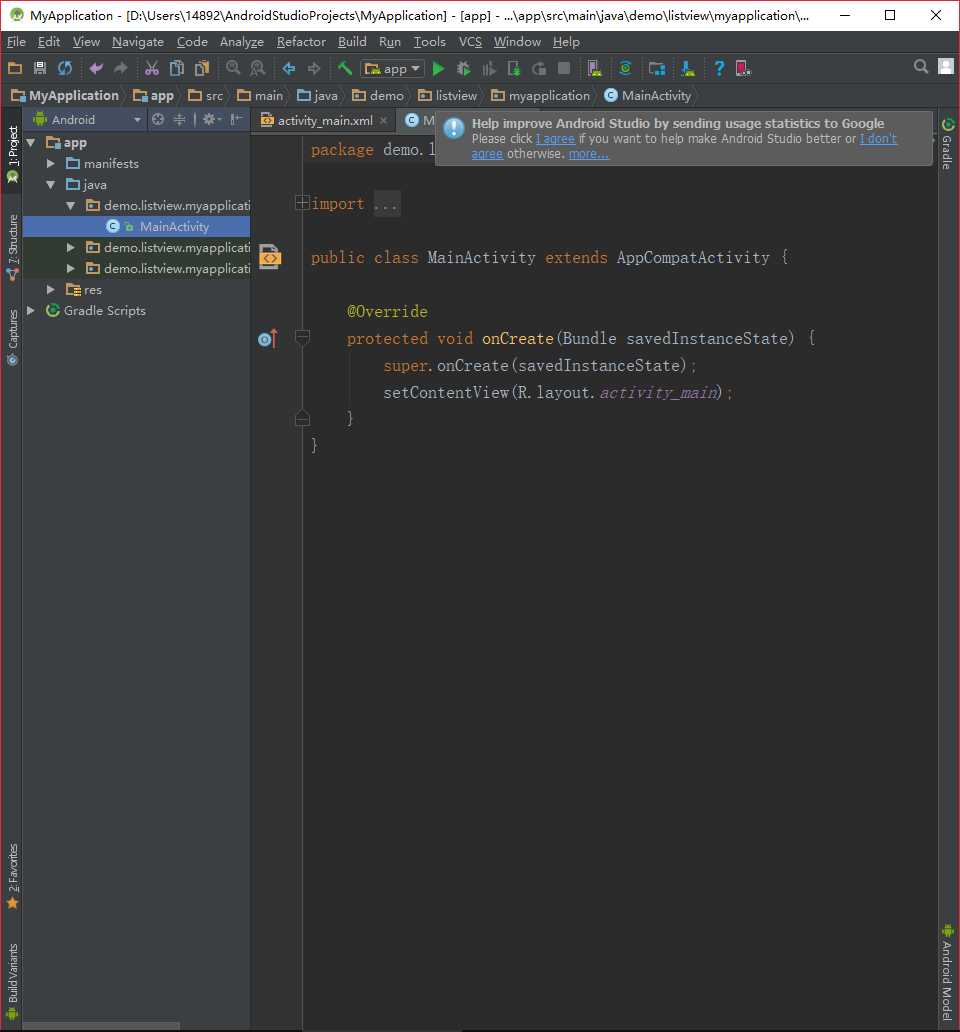Open the Project Structure toolbar icon

[x=657, y=68]
